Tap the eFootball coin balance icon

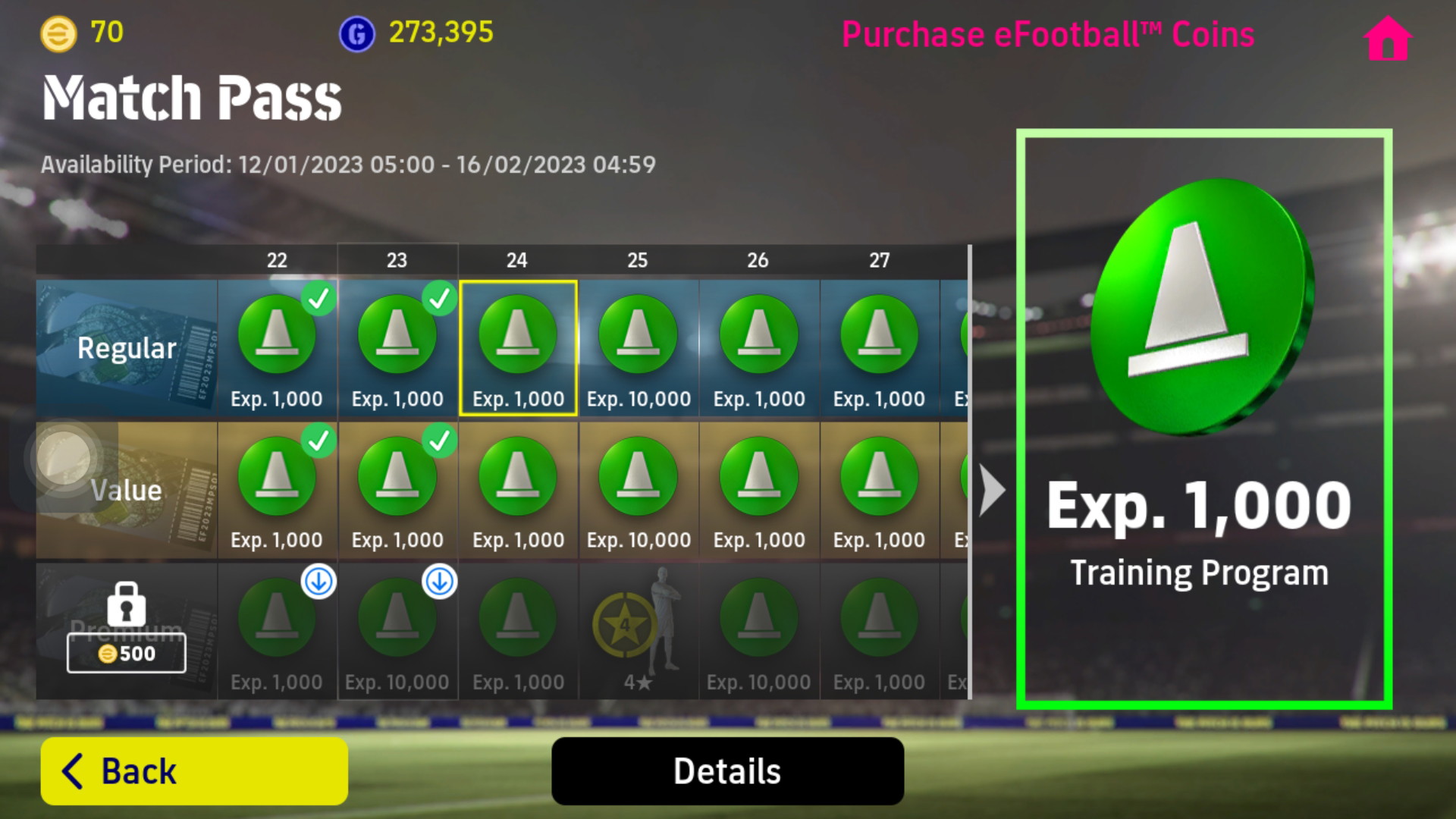point(58,33)
